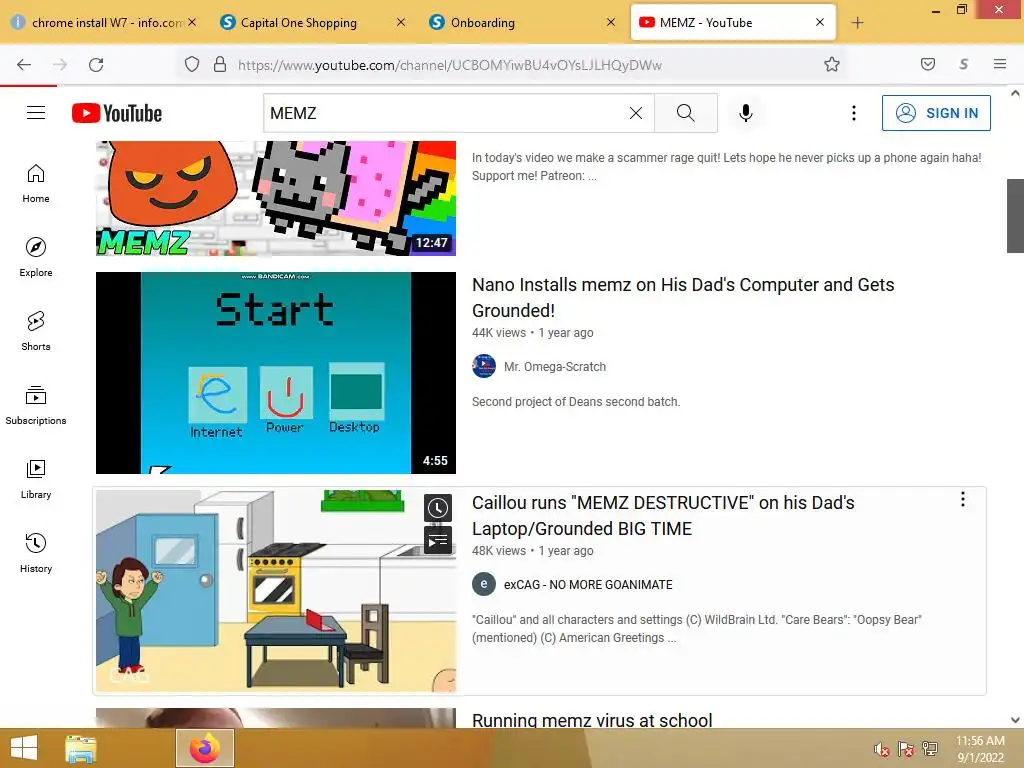Click Mr. Omega-Scratch channel avatar
1024x768 pixels.
484,366
